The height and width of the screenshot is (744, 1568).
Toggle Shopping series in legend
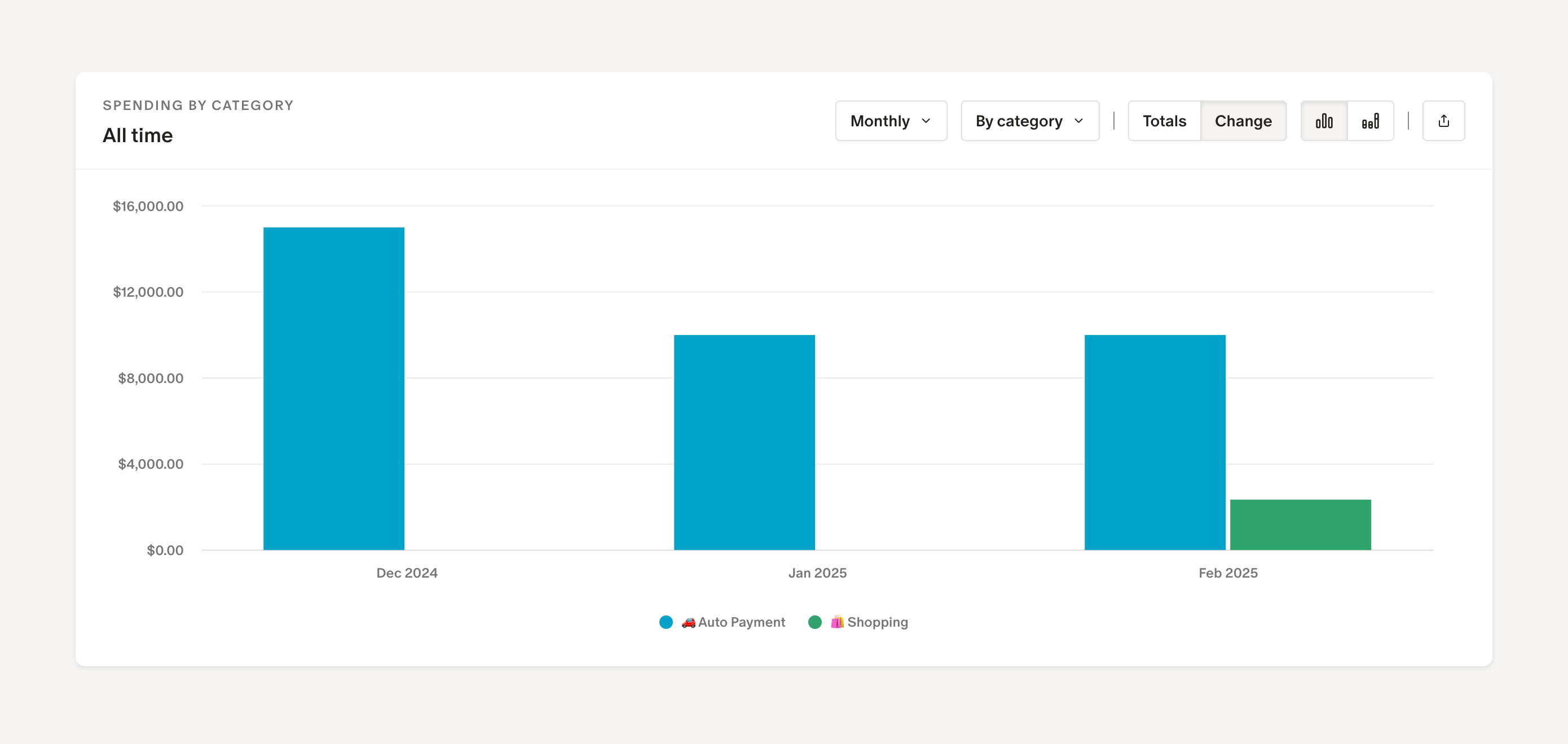pos(877,622)
